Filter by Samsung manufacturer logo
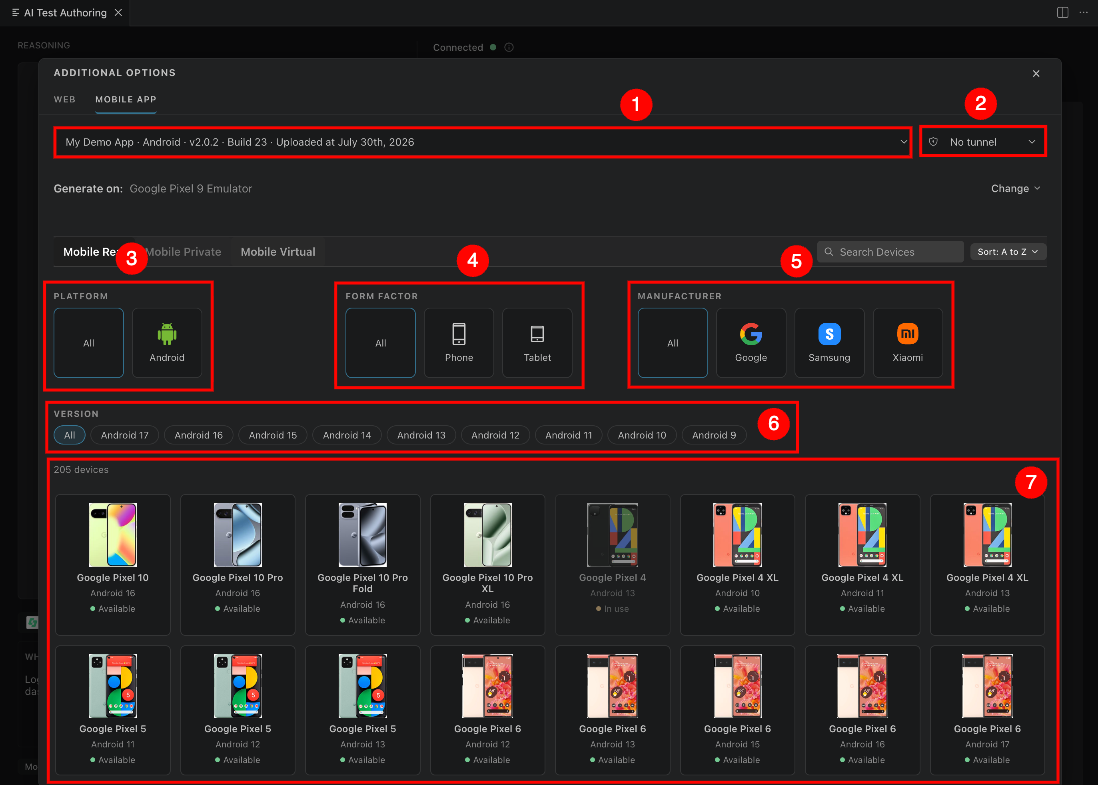 tap(829, 334)
